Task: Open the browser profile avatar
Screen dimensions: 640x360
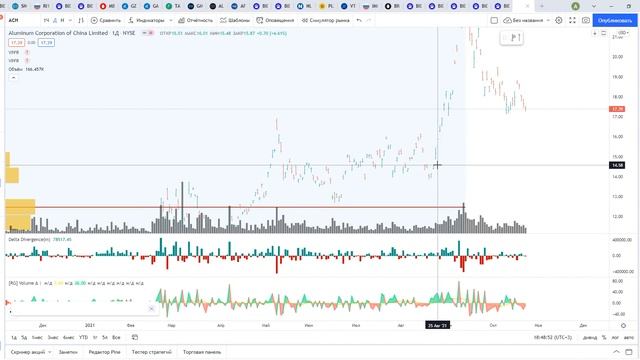Action: 576,6
